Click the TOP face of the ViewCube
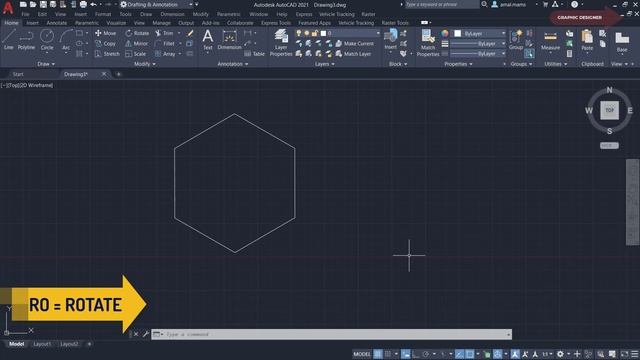 click(x=609, y=110)
